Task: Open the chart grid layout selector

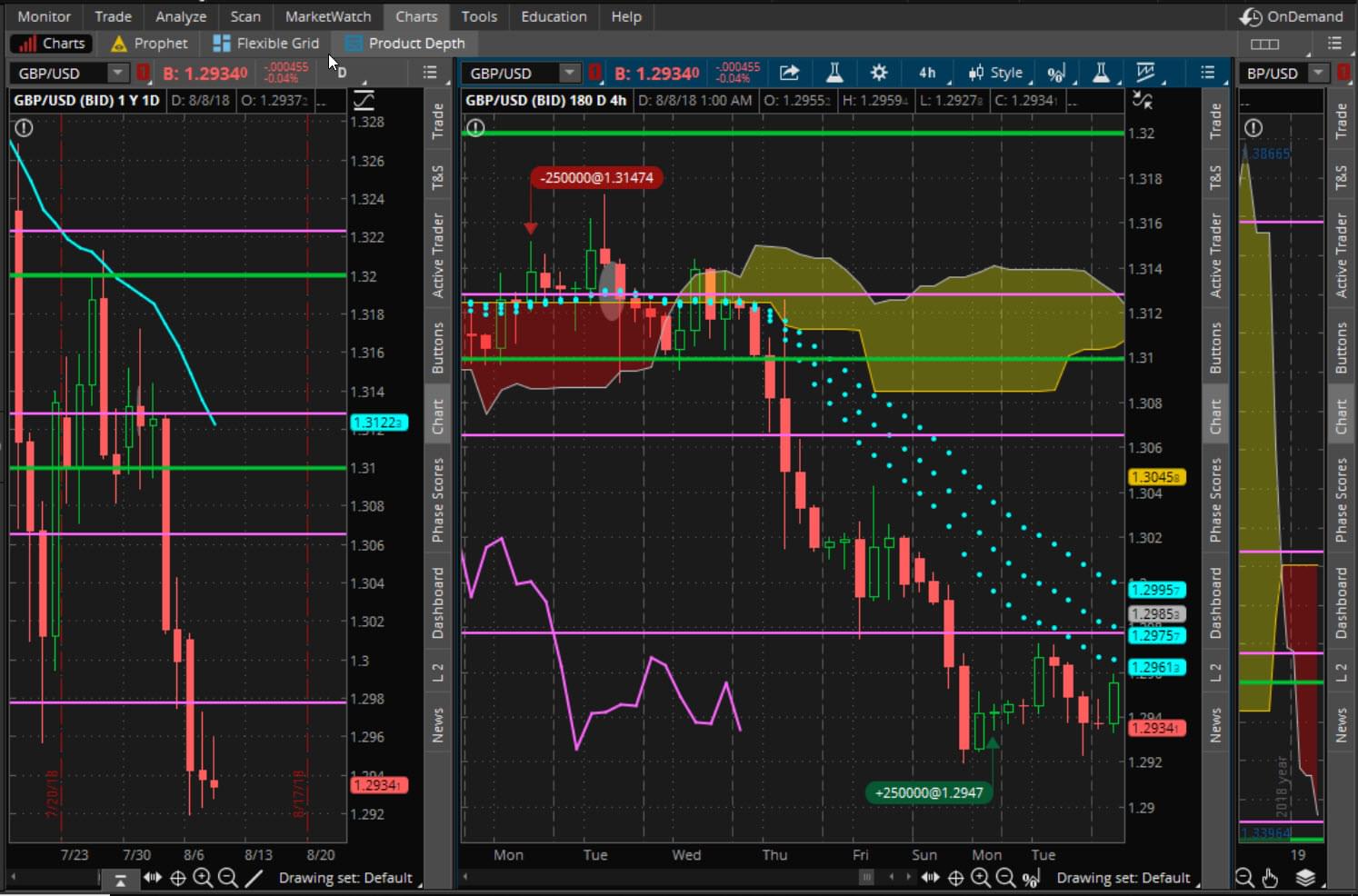Action: pyautogui.click(x=1264, y=44)
